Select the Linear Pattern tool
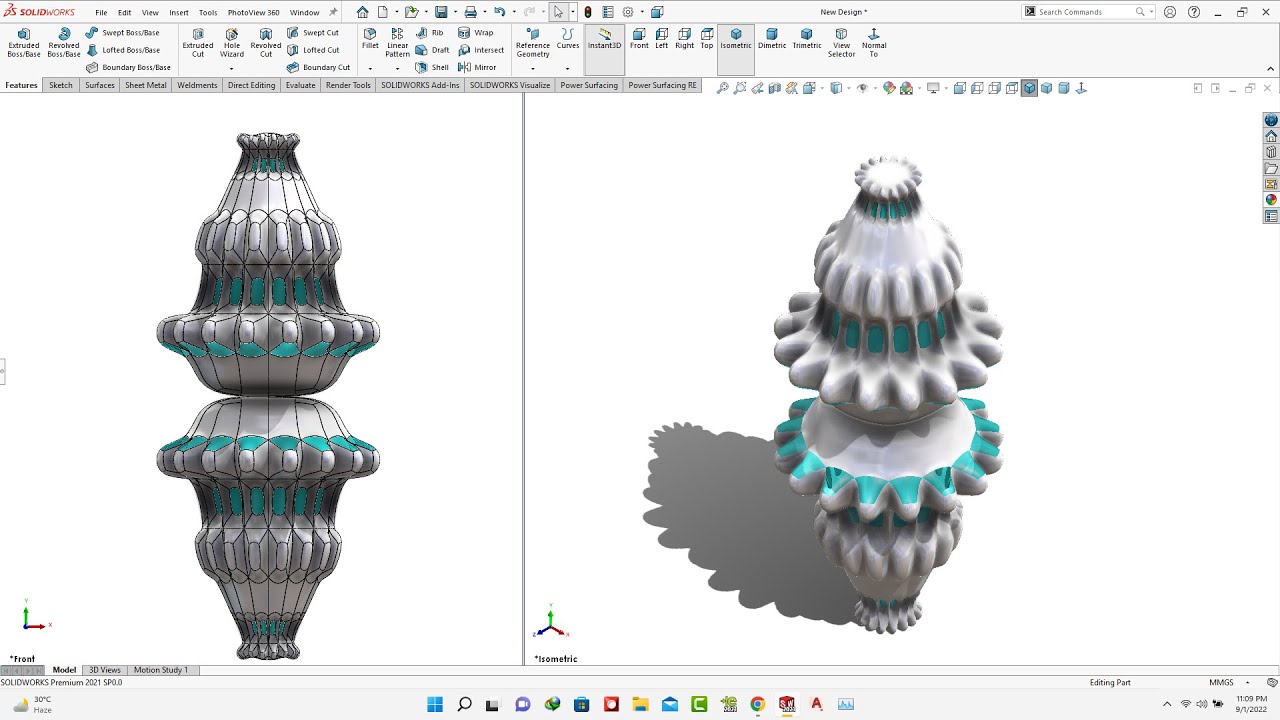The height and width of the screenshot is (720, 1280). tap(398, 43)
